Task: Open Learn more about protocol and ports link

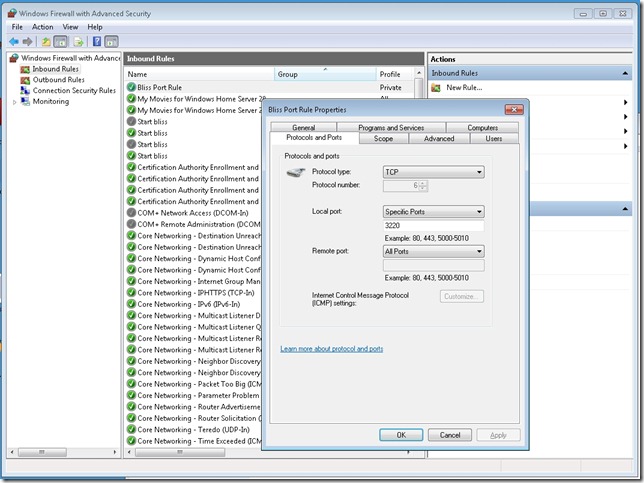Action: click(x=332, y=349)
